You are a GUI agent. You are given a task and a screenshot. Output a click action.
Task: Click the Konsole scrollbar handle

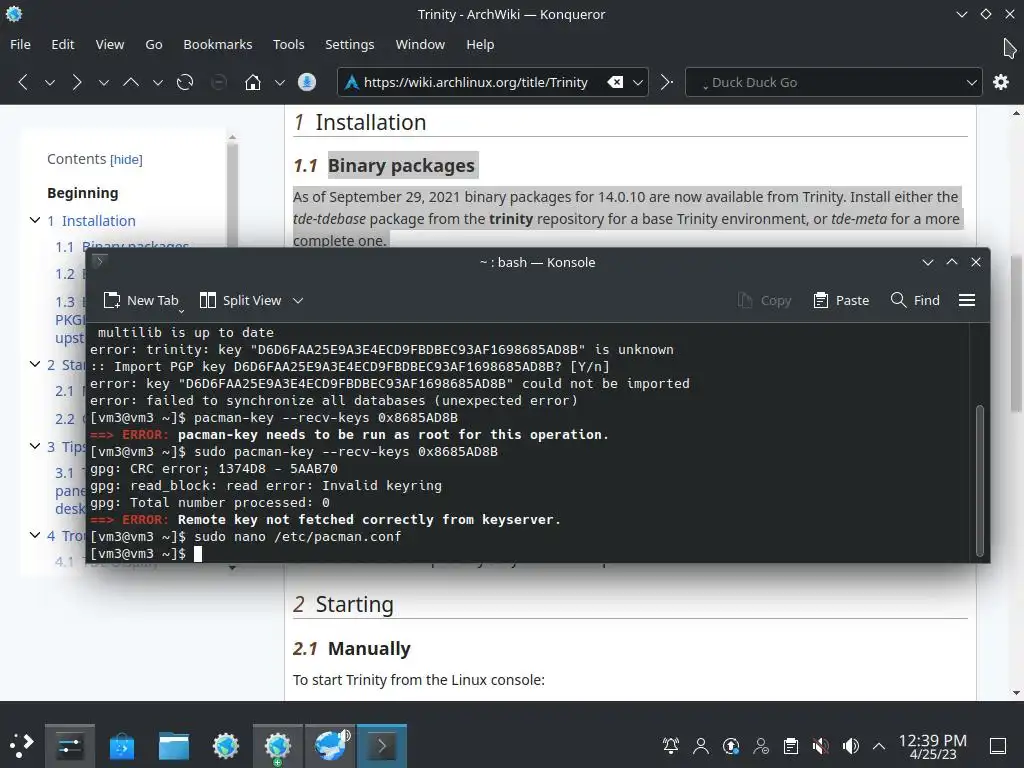click(x=980, y=480)
